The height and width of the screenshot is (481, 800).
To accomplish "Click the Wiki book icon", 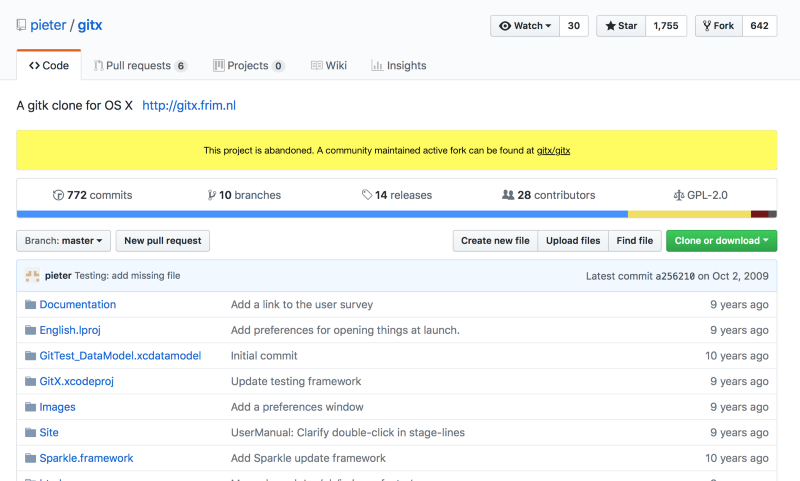I will point(316,65).
